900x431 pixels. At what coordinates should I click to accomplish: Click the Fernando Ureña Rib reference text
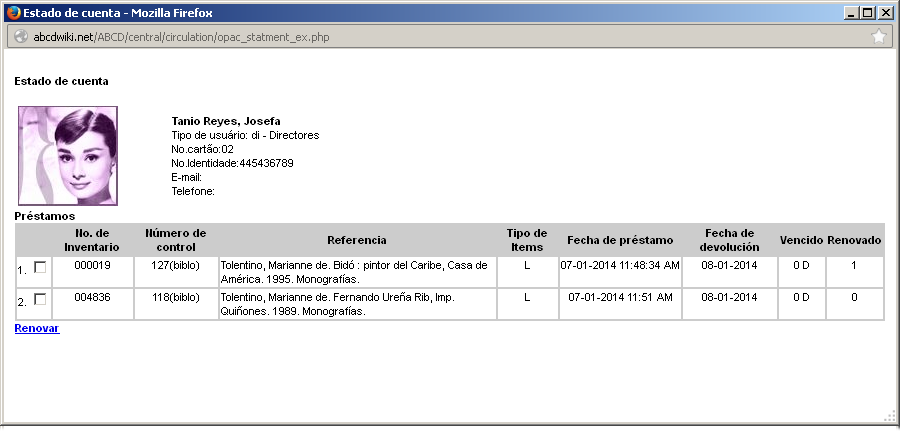pos(353,304)
